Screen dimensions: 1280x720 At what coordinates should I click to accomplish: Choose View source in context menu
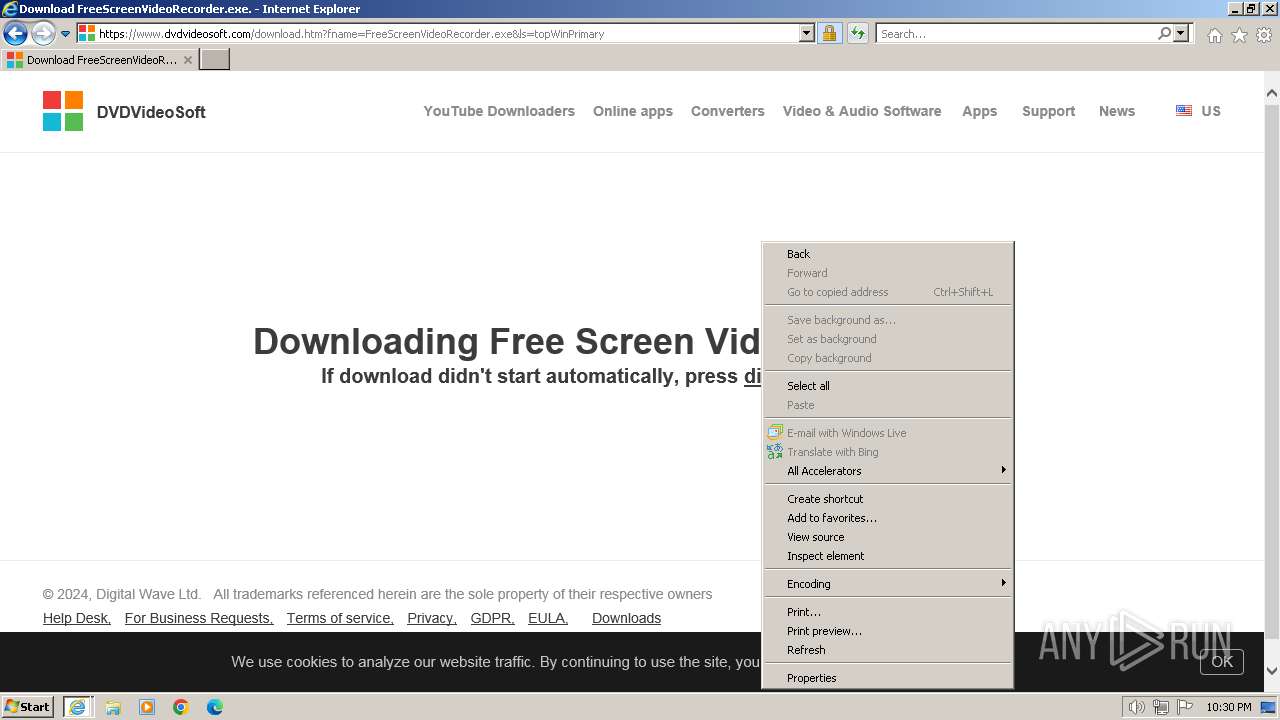click(888, 537)
